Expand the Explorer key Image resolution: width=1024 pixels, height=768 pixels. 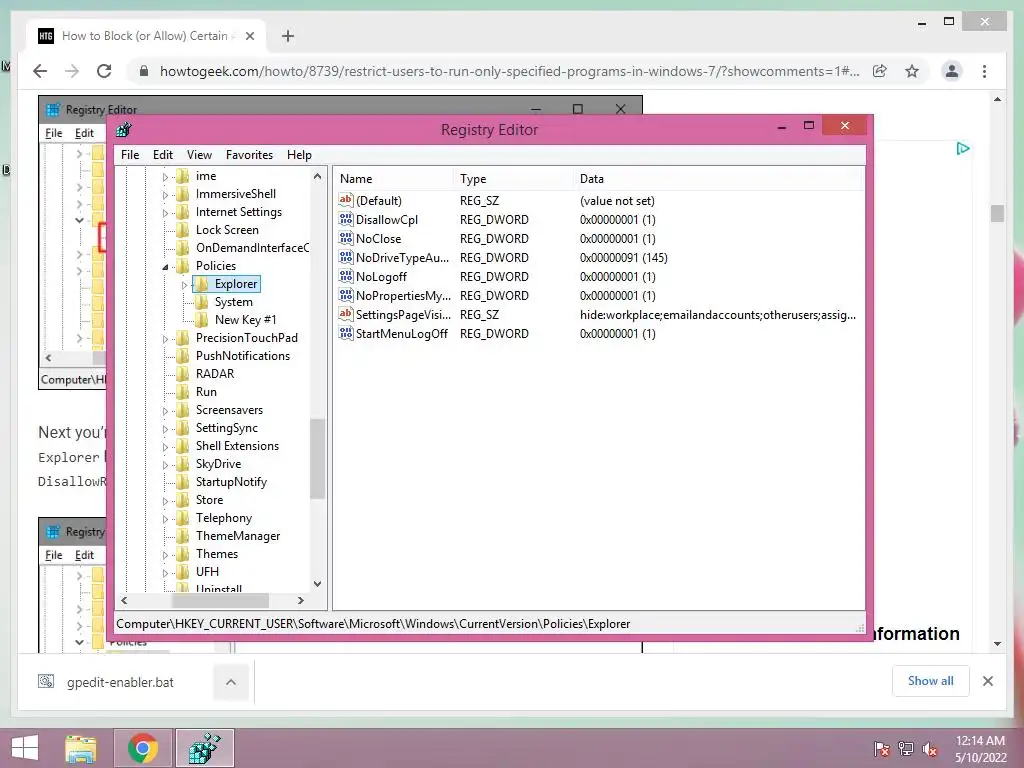tap(184, 285)
